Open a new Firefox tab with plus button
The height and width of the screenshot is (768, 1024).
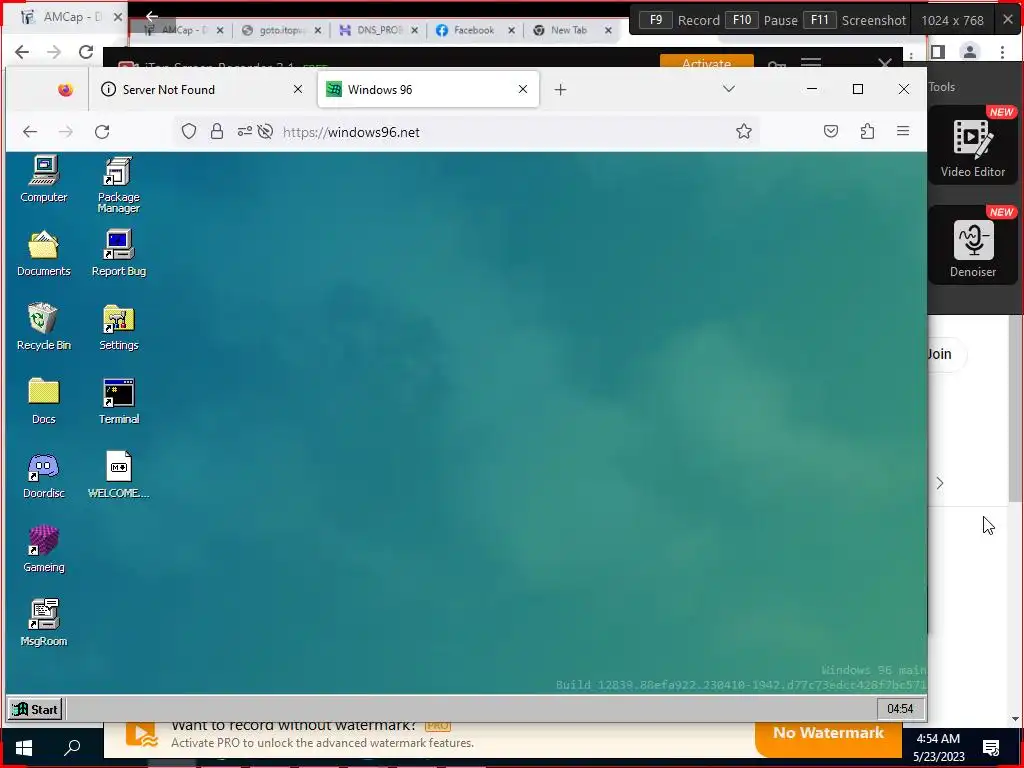click(560, 89)
